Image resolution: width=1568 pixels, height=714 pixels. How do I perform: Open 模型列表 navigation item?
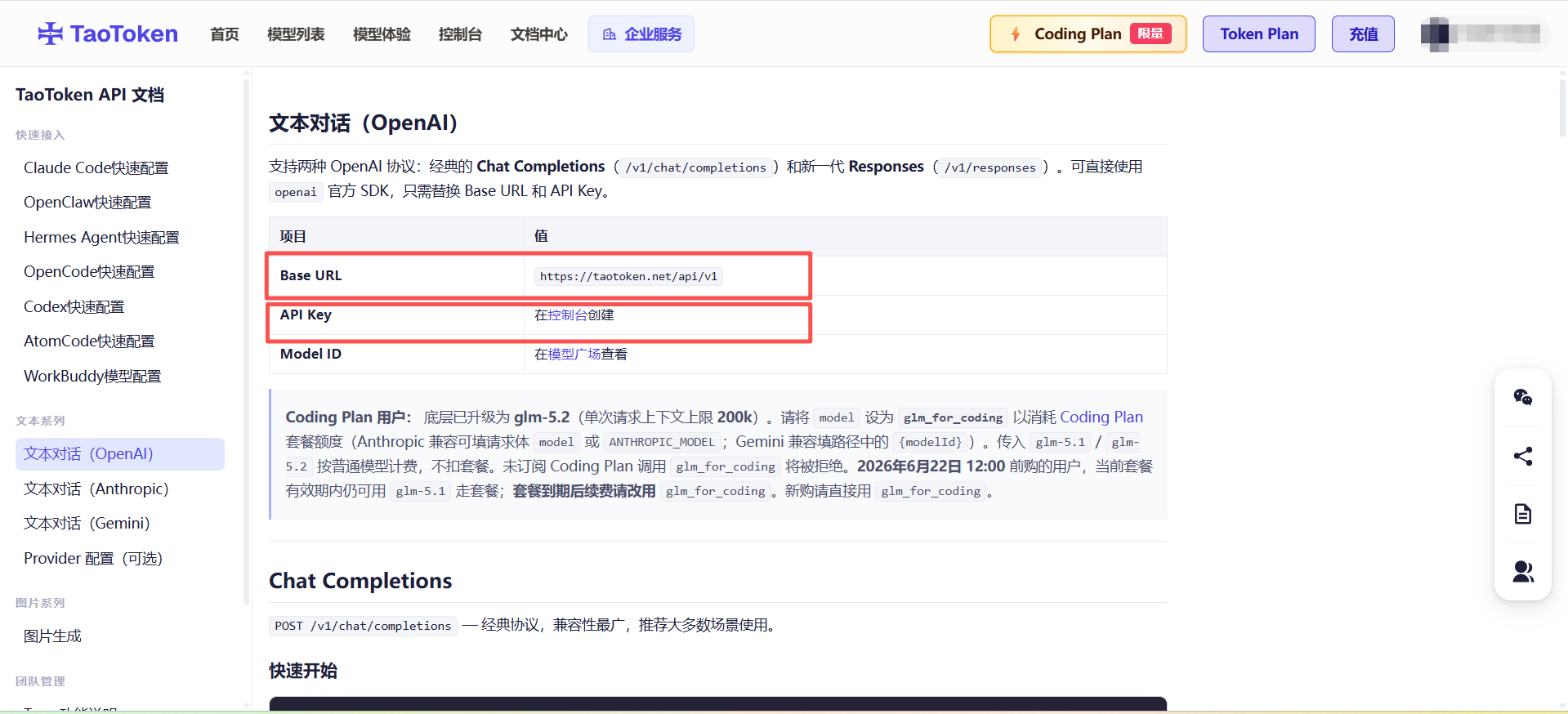[x=296, y=34]
